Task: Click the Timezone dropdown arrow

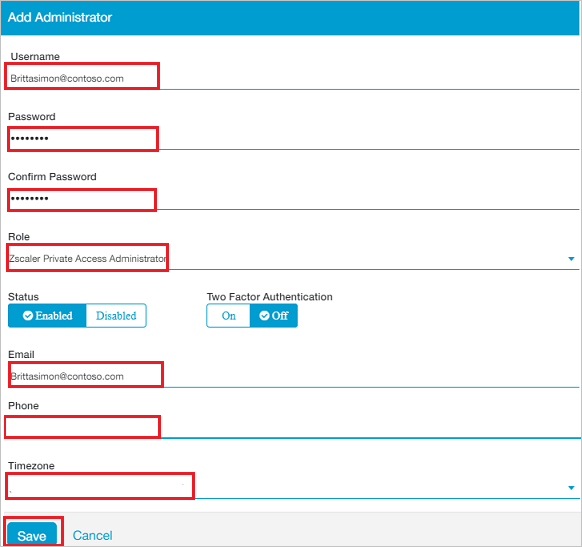Action: pyautogui.click(x=571, y=488)
